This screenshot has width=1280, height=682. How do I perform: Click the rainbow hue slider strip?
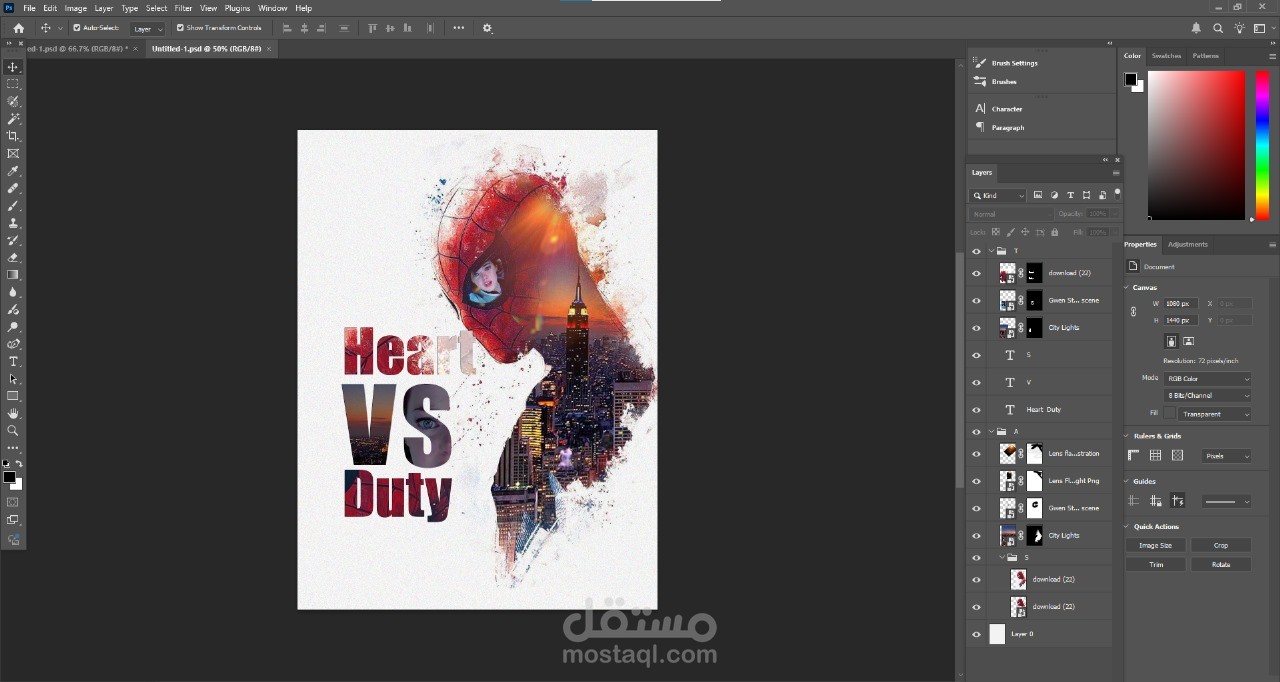pos(1262,145)
